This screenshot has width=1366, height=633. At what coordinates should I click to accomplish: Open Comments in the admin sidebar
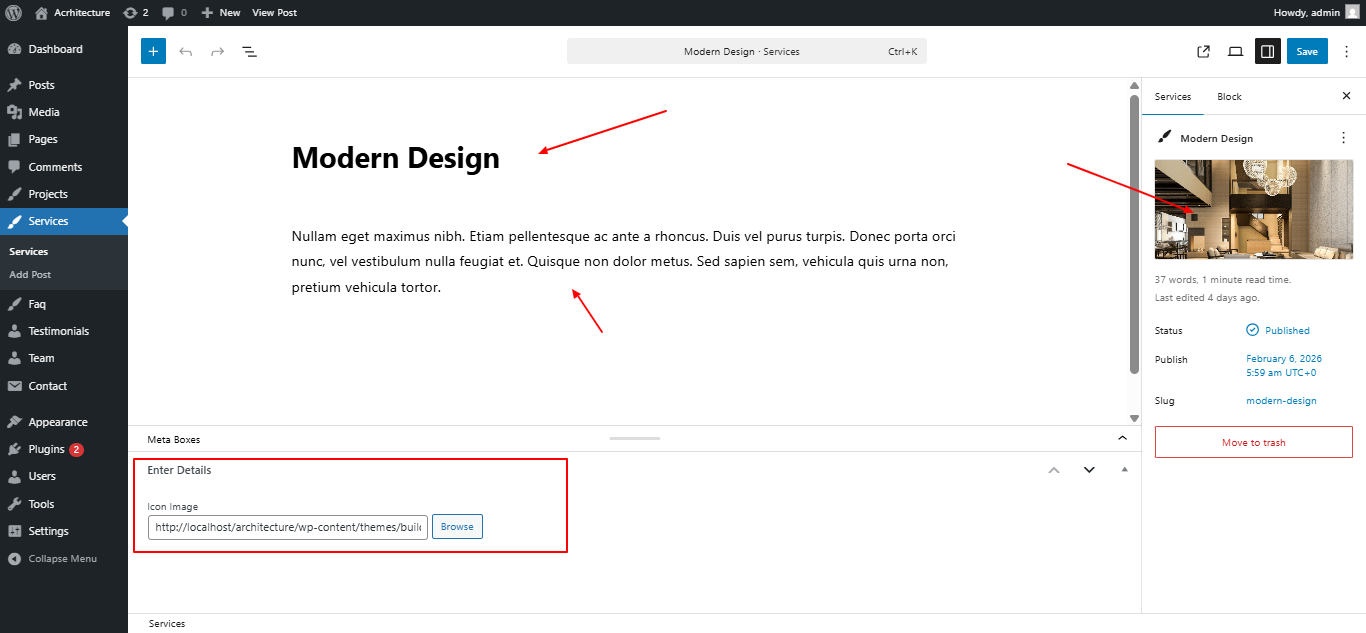coord(64,167)
